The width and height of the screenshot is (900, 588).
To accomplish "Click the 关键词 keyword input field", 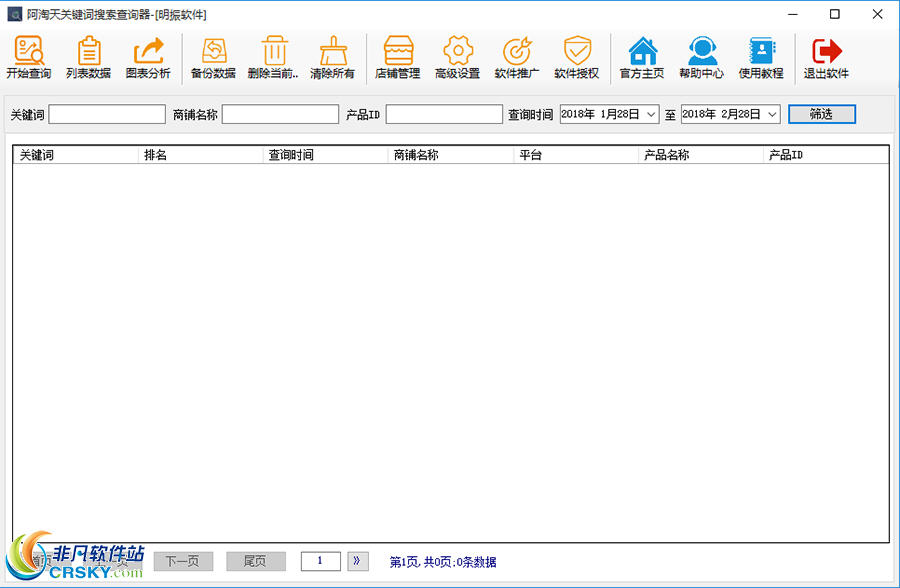I will coord(107,114).
